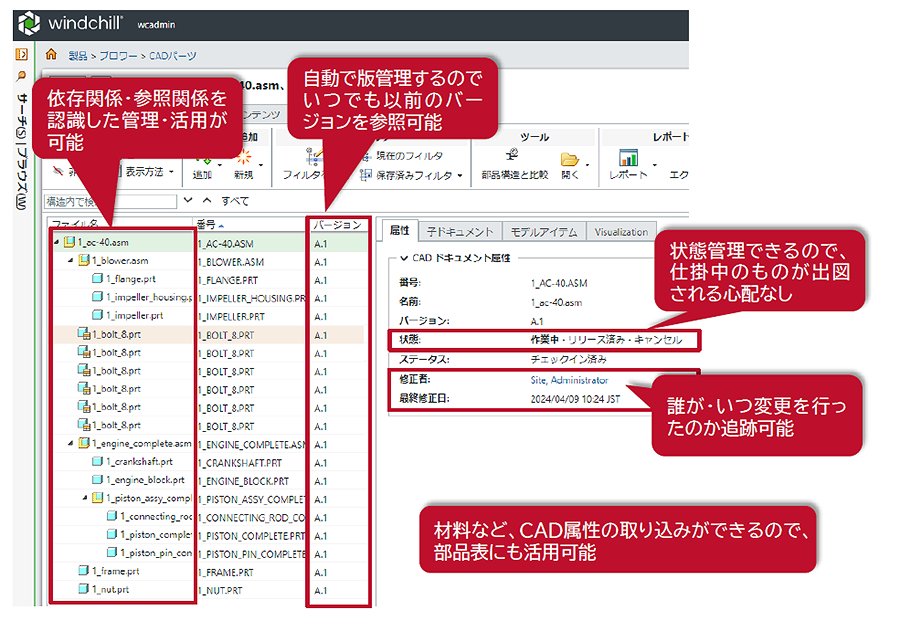Collapse the 1_engine_complete.asm node
The width and height of the screenshot is (900, 631).
71,443
